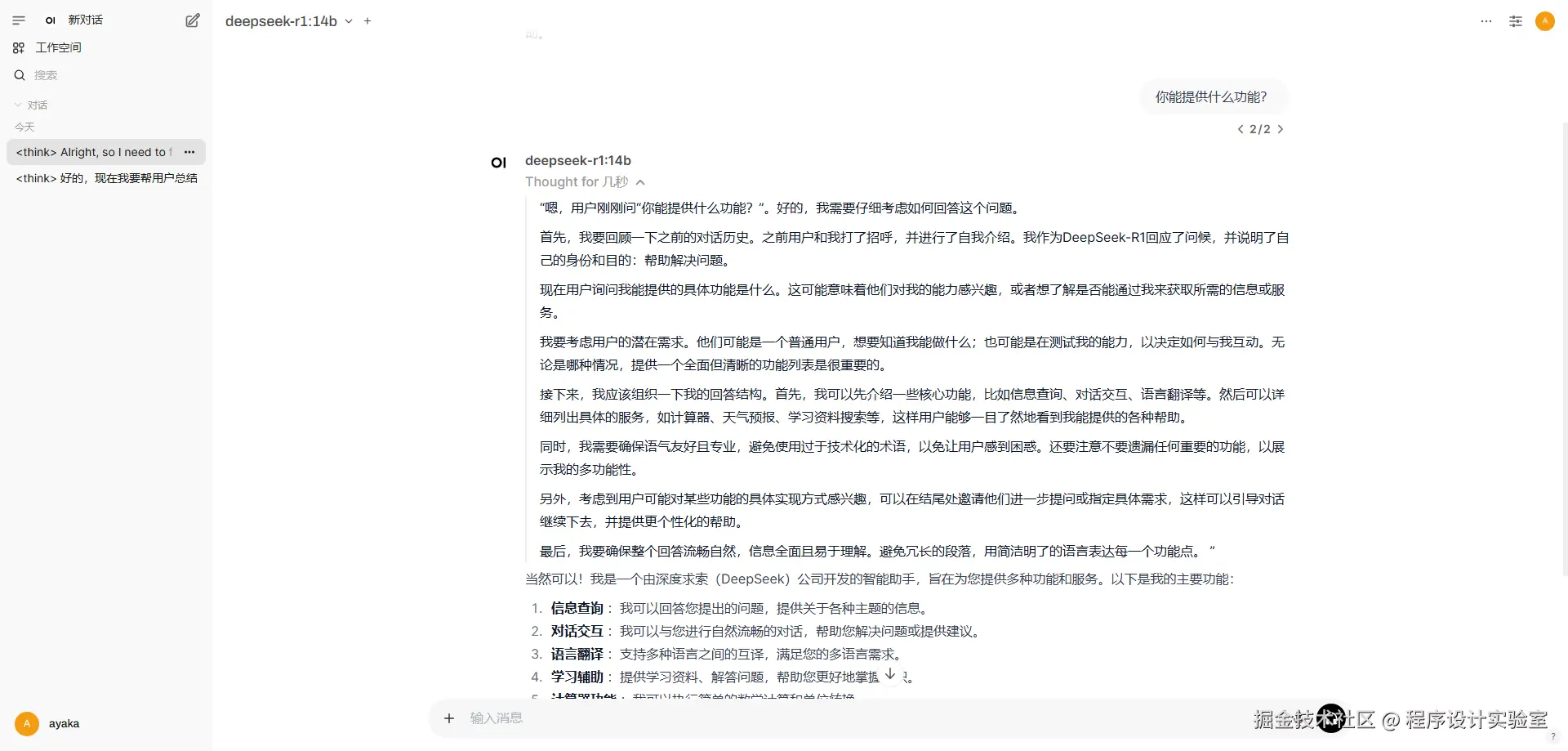Collapse the 'Thought for 几秒' section
The height and width of the screenshot is (751, 1568).
(x=586, y=182)
